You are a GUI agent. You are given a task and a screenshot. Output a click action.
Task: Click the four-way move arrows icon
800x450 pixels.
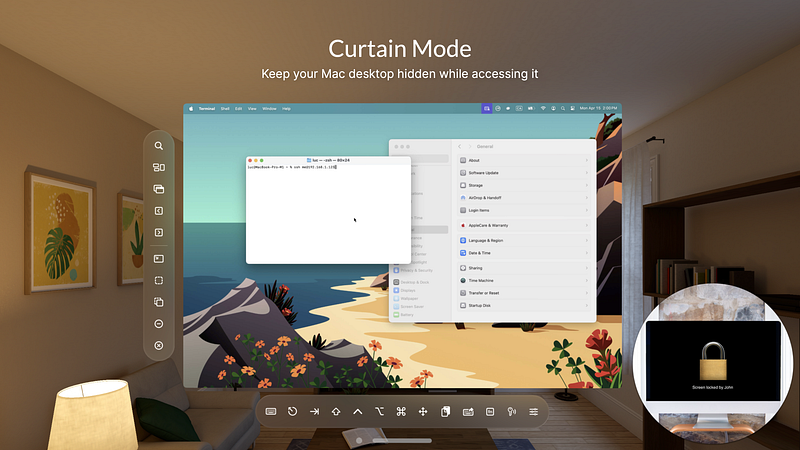tap(423, 411)
